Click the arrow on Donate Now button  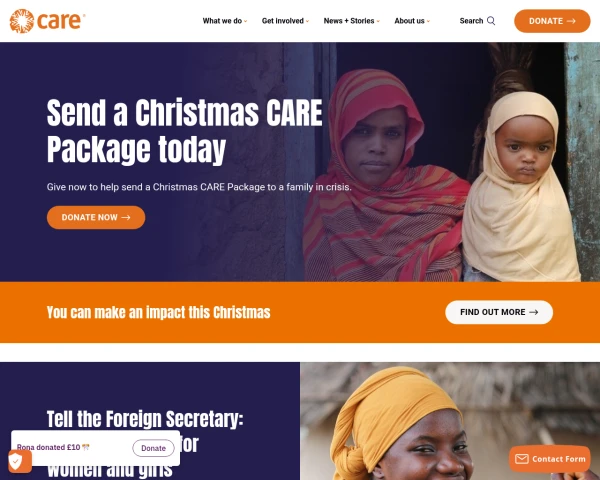[x=126, y=217]
